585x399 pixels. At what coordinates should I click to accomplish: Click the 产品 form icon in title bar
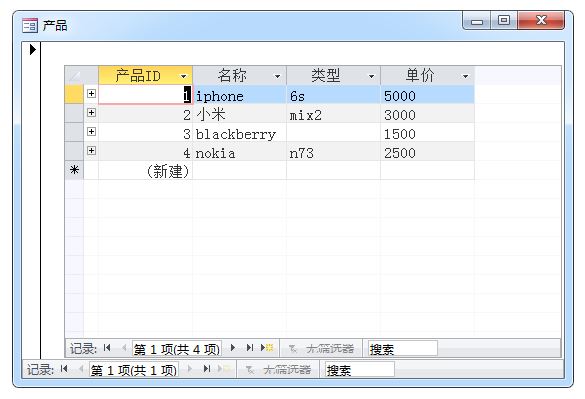(x=30, y=26)
